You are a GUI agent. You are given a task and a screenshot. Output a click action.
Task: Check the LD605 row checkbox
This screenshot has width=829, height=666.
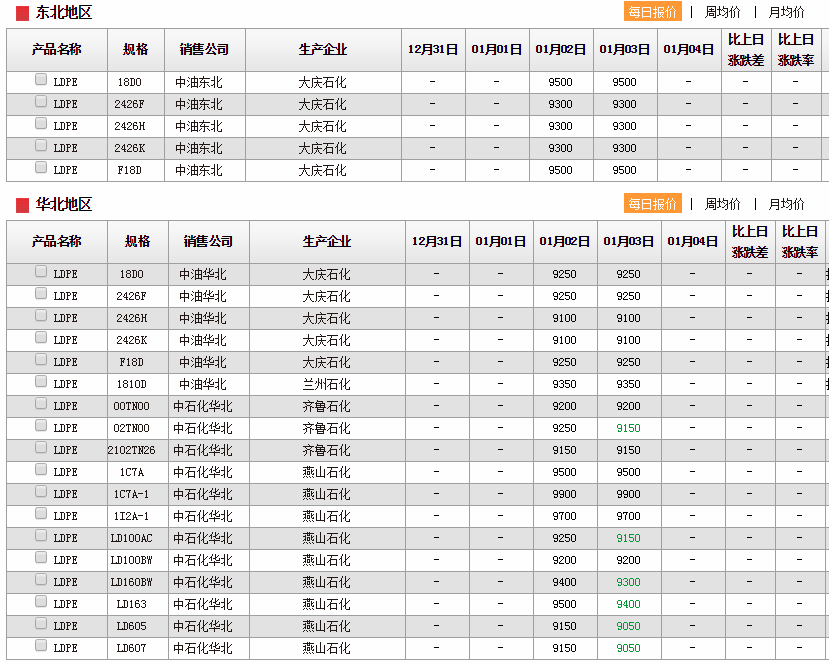41,624
